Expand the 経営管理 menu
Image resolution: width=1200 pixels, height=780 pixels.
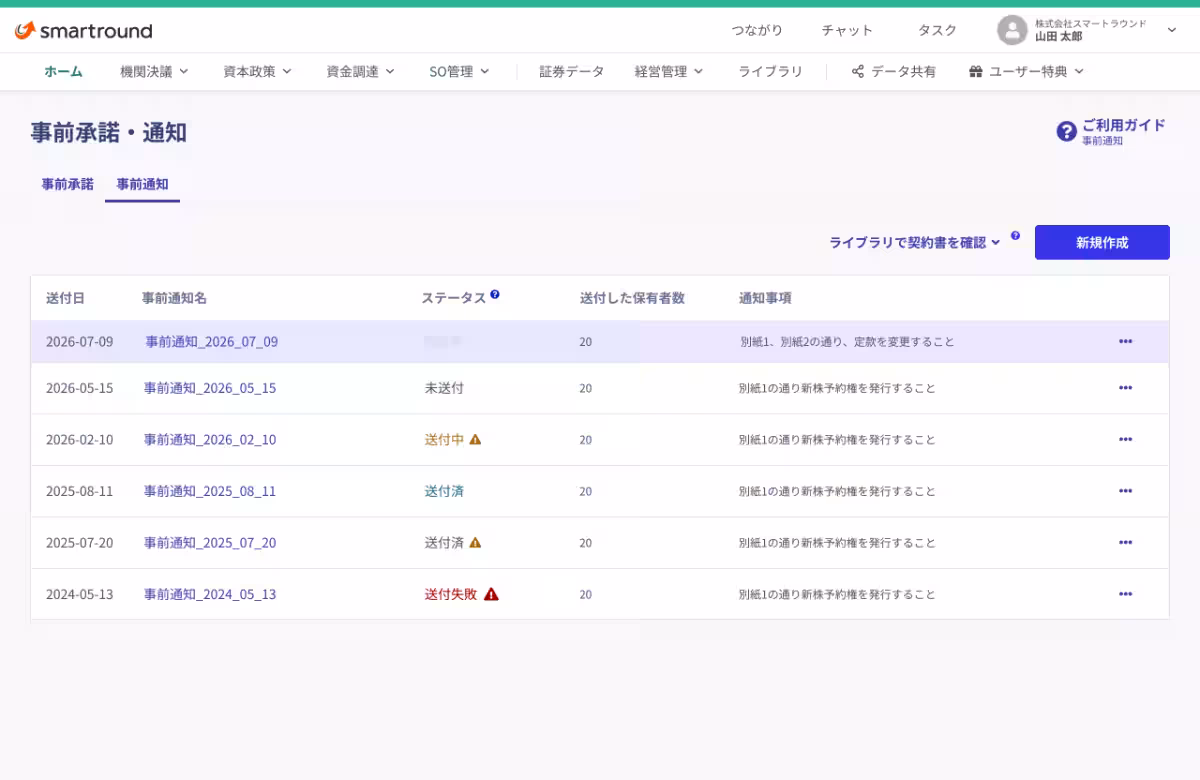(669, 72)
